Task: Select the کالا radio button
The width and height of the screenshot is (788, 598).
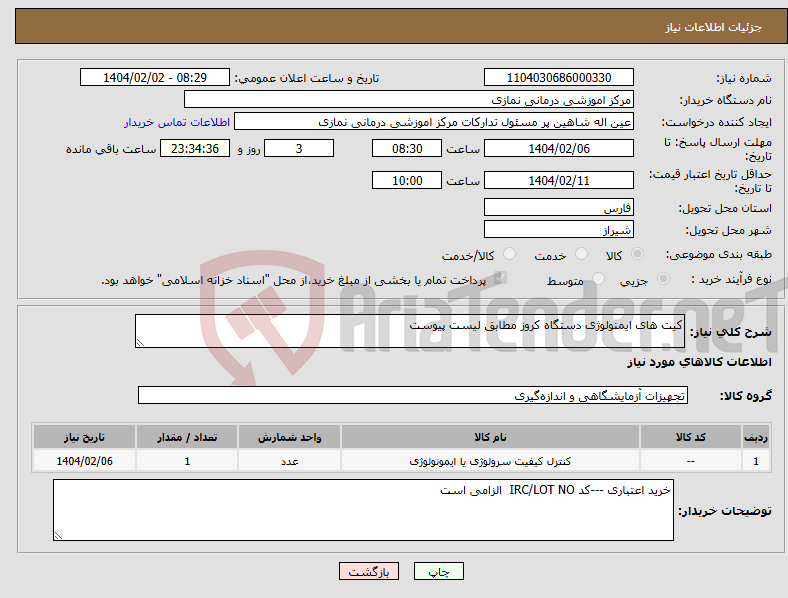Action: pos(637,254)
